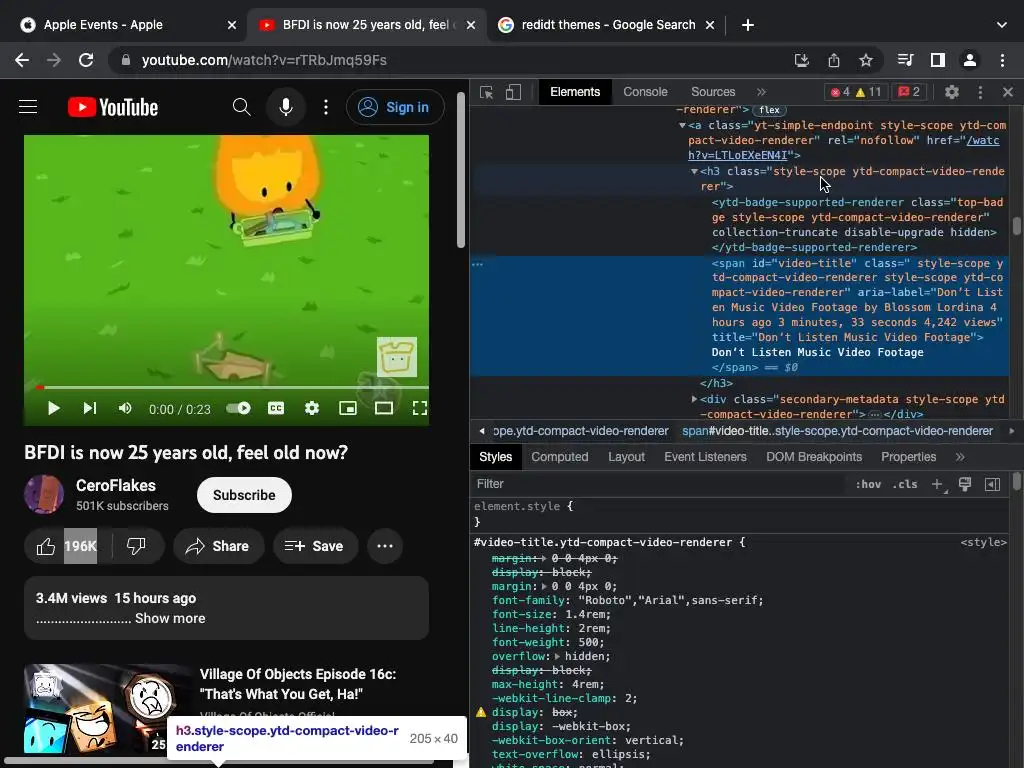Switch to the Computed tab

point(560,457)
